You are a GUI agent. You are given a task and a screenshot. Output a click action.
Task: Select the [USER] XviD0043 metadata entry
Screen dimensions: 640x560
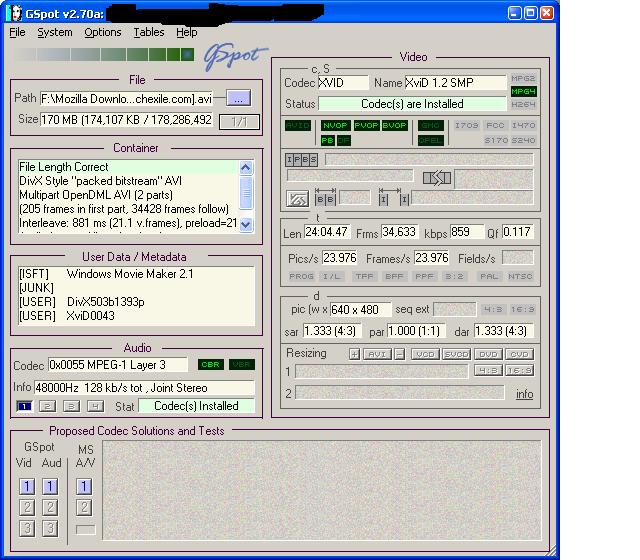(x=136, y=316)
